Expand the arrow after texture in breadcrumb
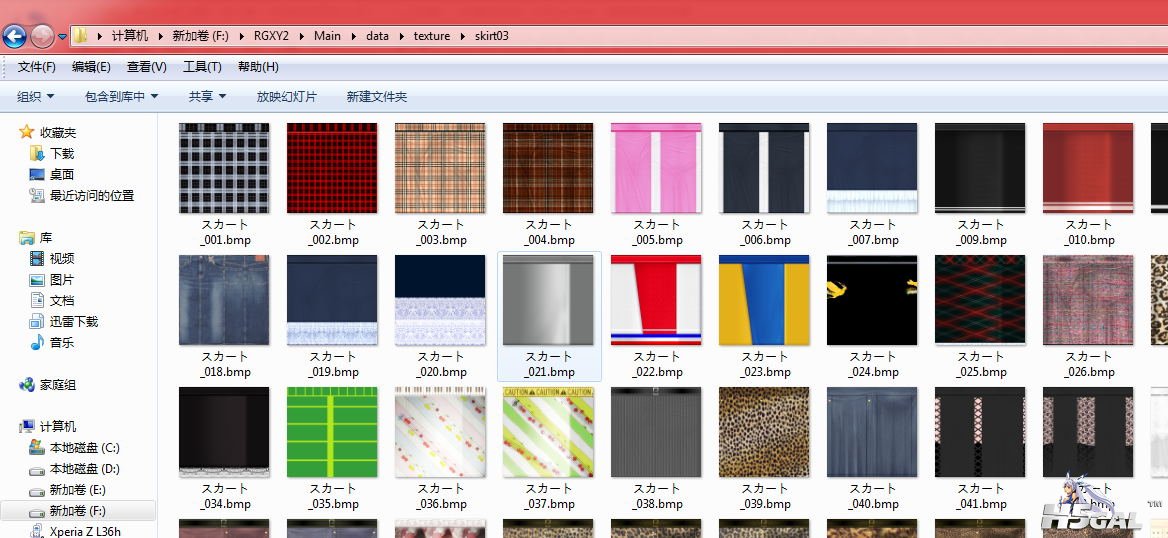This screenshot has width=1168, height=538. coord(463,36)
